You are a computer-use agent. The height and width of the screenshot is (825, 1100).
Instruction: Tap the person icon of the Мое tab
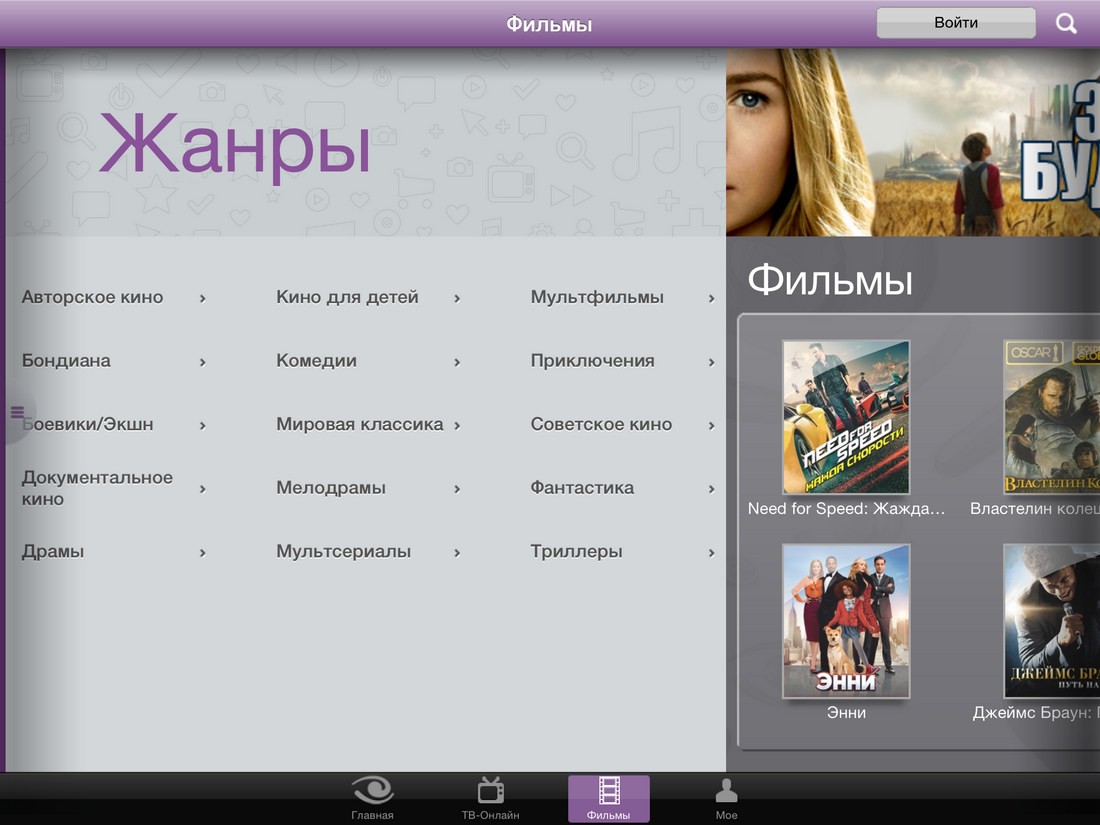(x=726, y=791)
